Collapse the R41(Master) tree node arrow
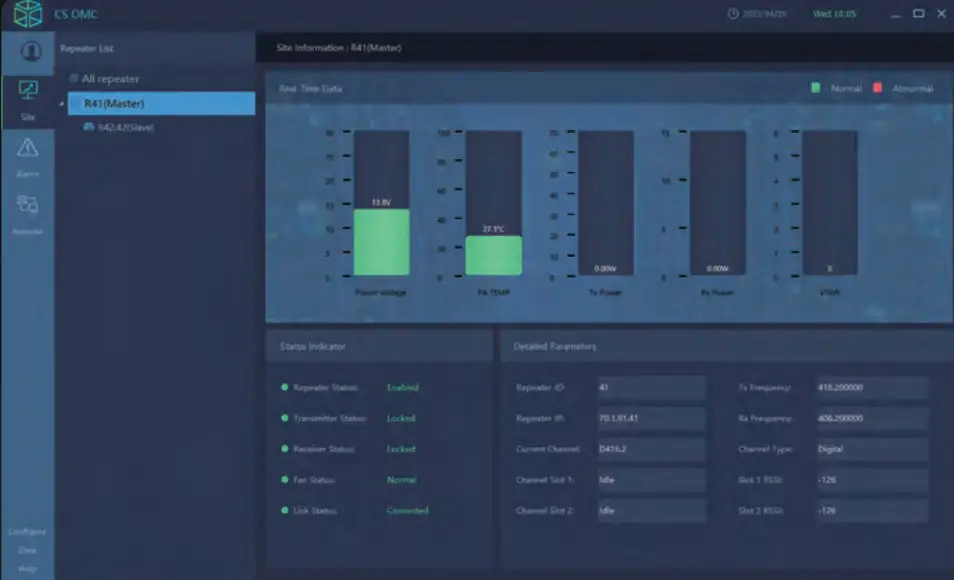 (61, 104)
